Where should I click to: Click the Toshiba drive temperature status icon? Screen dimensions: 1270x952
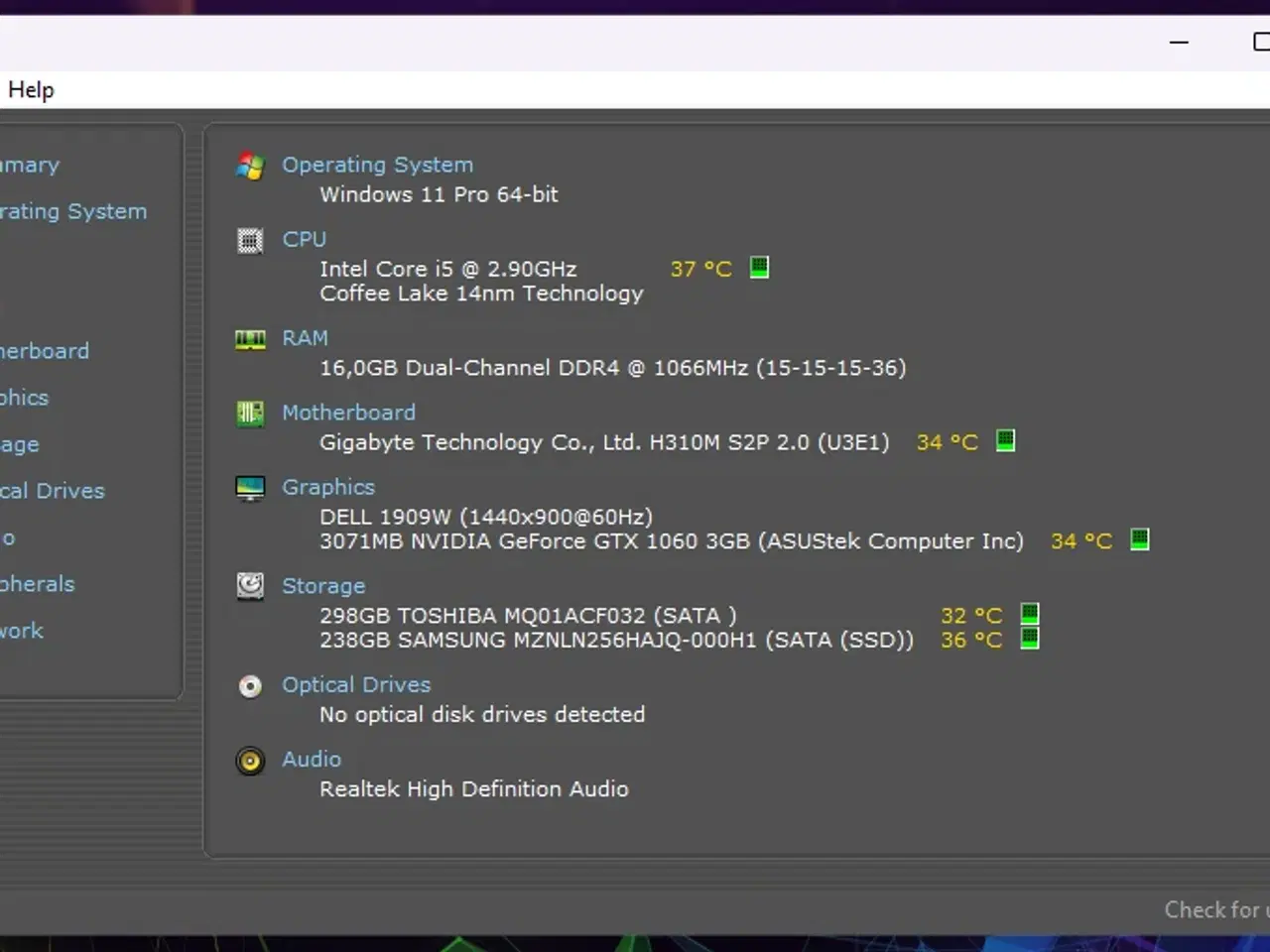[x=1029, y=614]
